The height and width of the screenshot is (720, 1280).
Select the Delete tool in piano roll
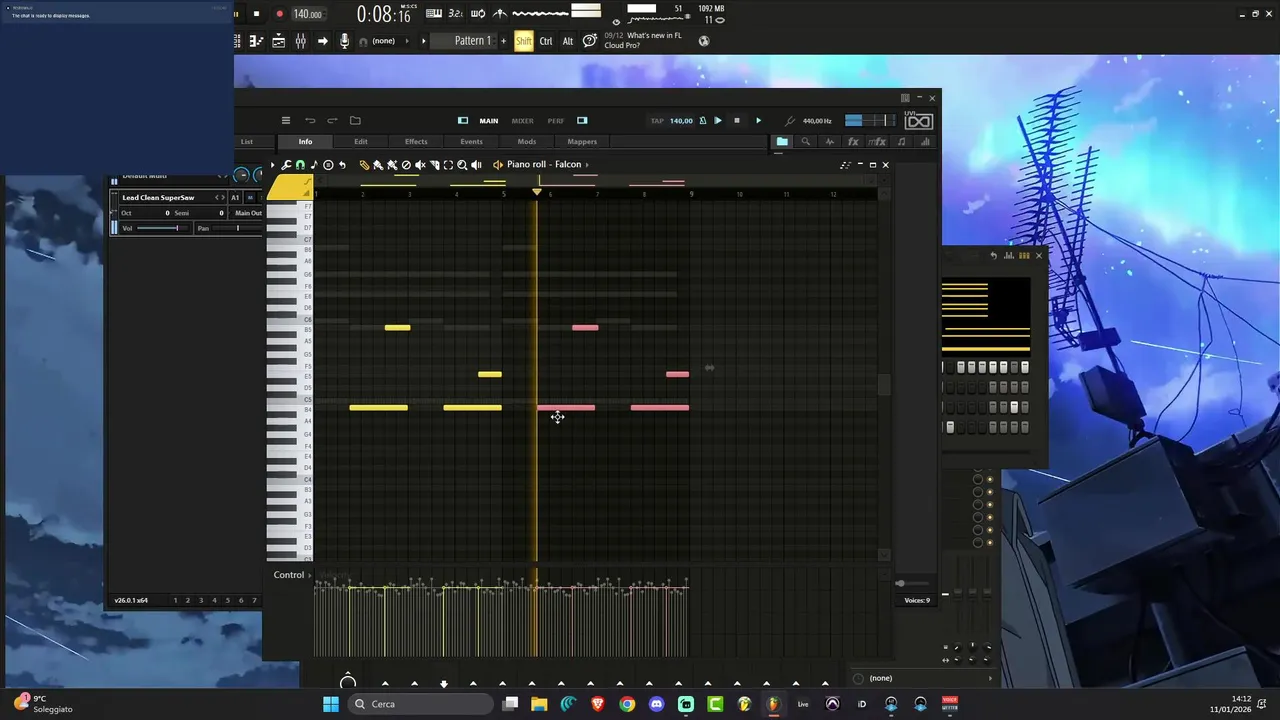[406, 165]
